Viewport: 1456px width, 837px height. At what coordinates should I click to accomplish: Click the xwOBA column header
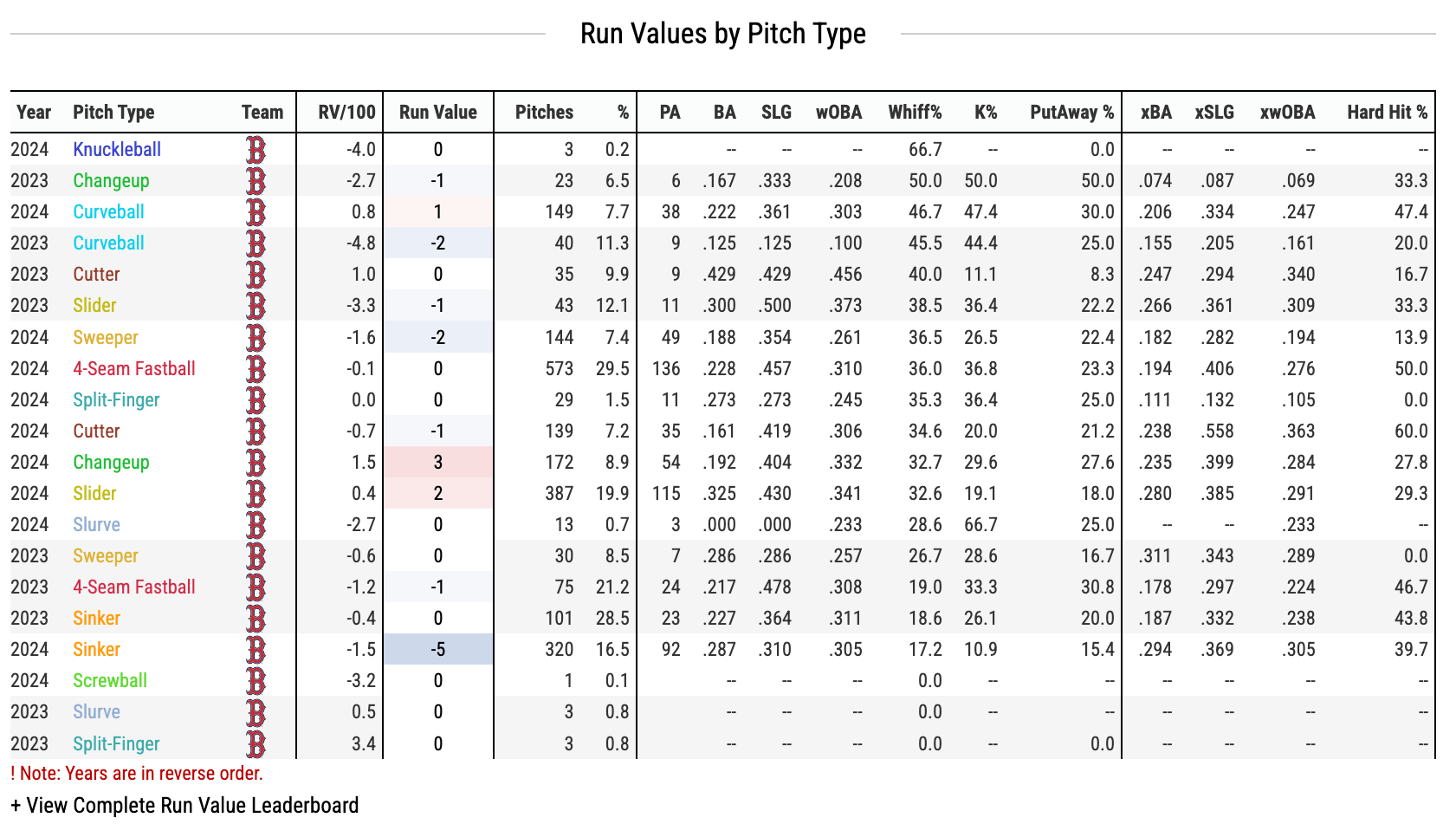1287,113
